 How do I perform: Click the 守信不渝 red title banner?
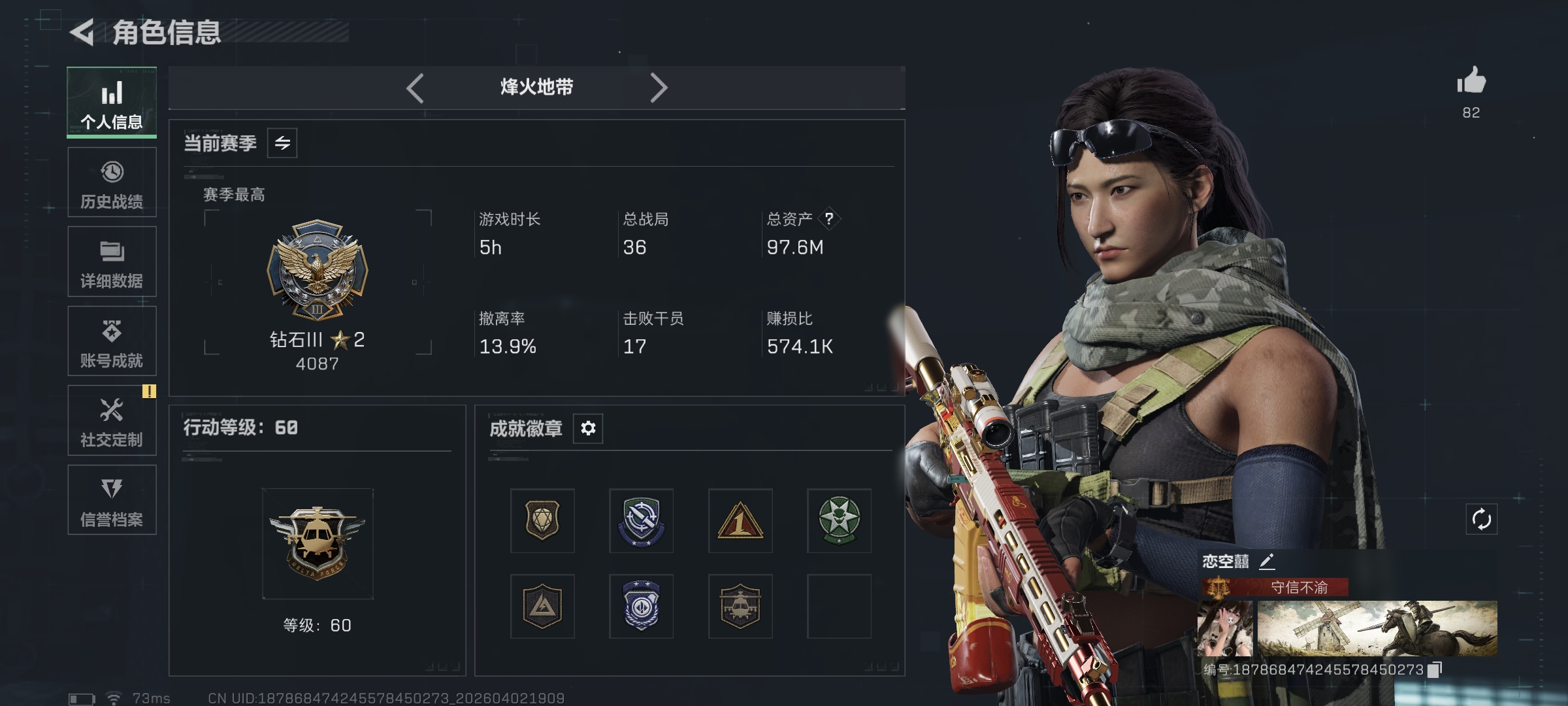pyautogui.click(x=1275, y=587)
